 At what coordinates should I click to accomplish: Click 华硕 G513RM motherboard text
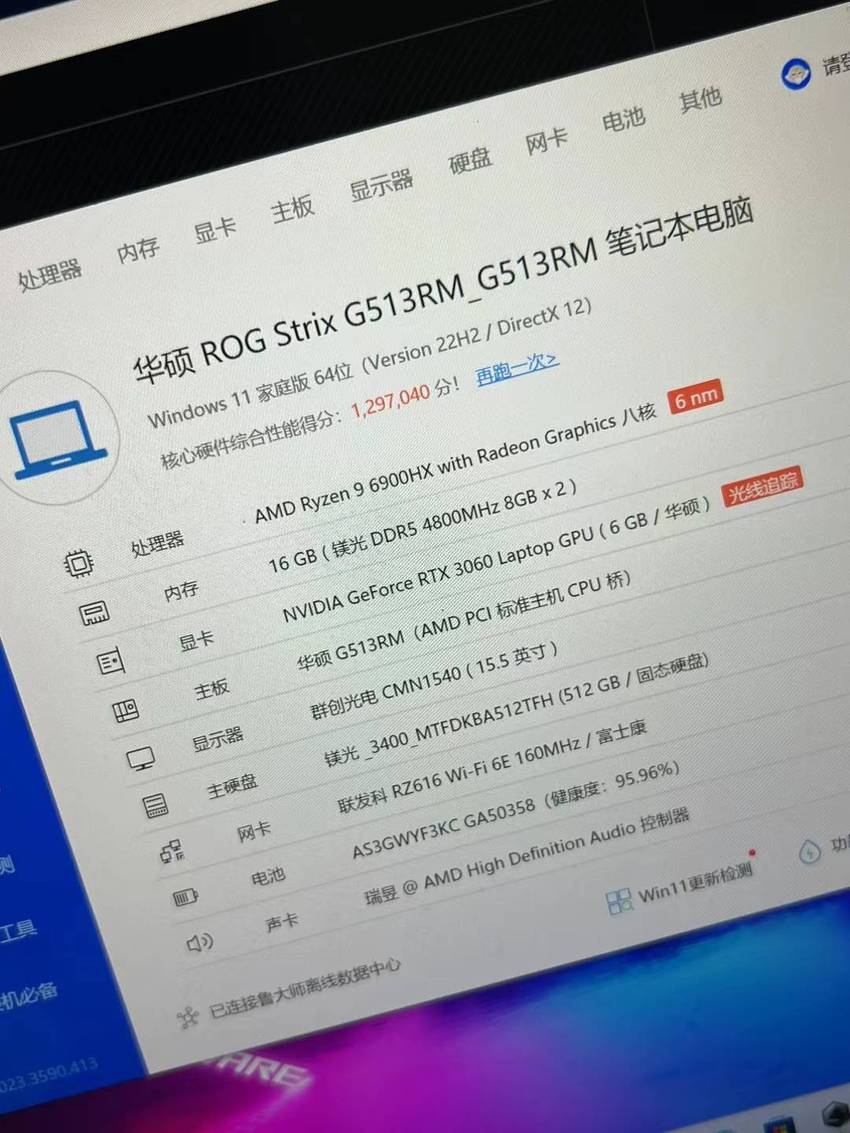[x=463, y=622]
